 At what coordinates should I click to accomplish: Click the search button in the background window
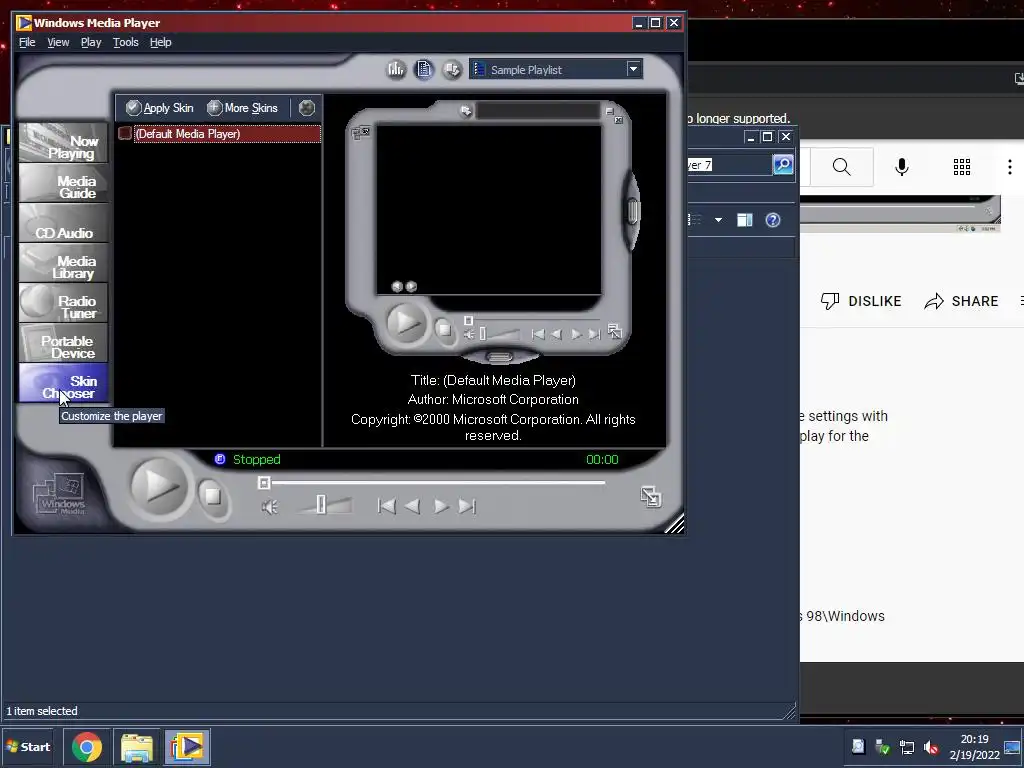pos(782,165)
